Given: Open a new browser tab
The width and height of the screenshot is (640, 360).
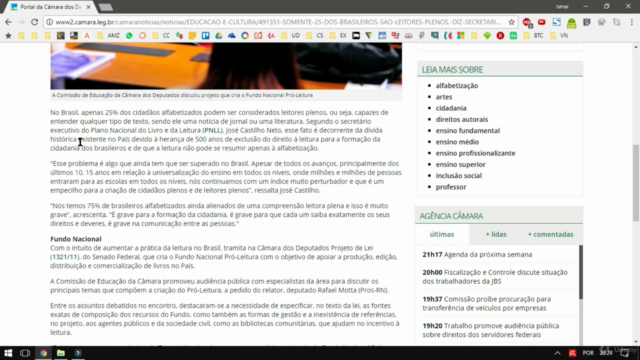Looking at the screenshot, I should (106, 7).
